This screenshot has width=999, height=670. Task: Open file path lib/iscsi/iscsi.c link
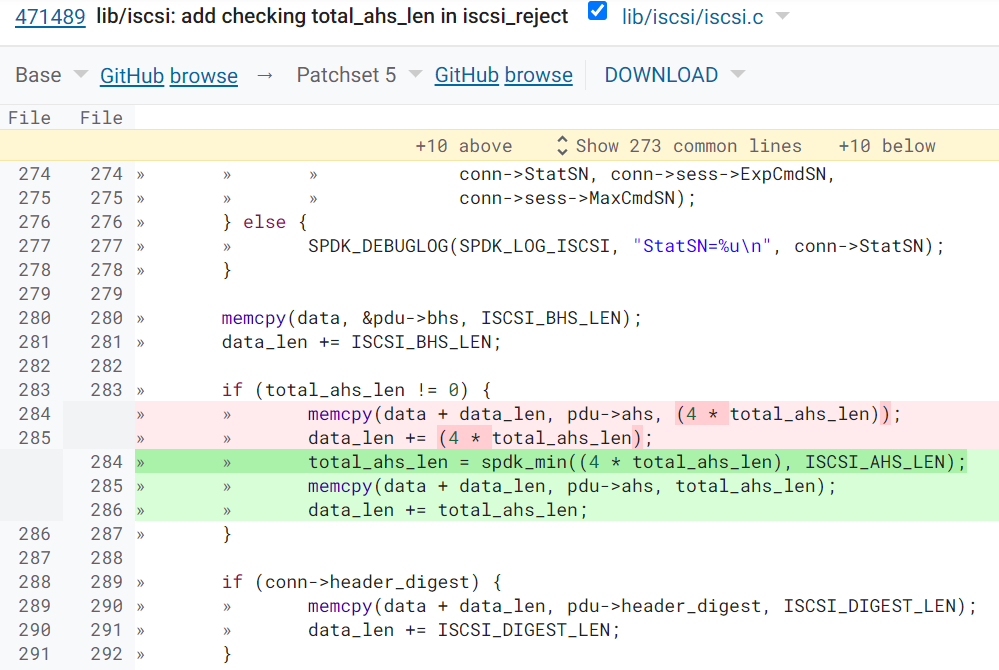tap(692, 17)
